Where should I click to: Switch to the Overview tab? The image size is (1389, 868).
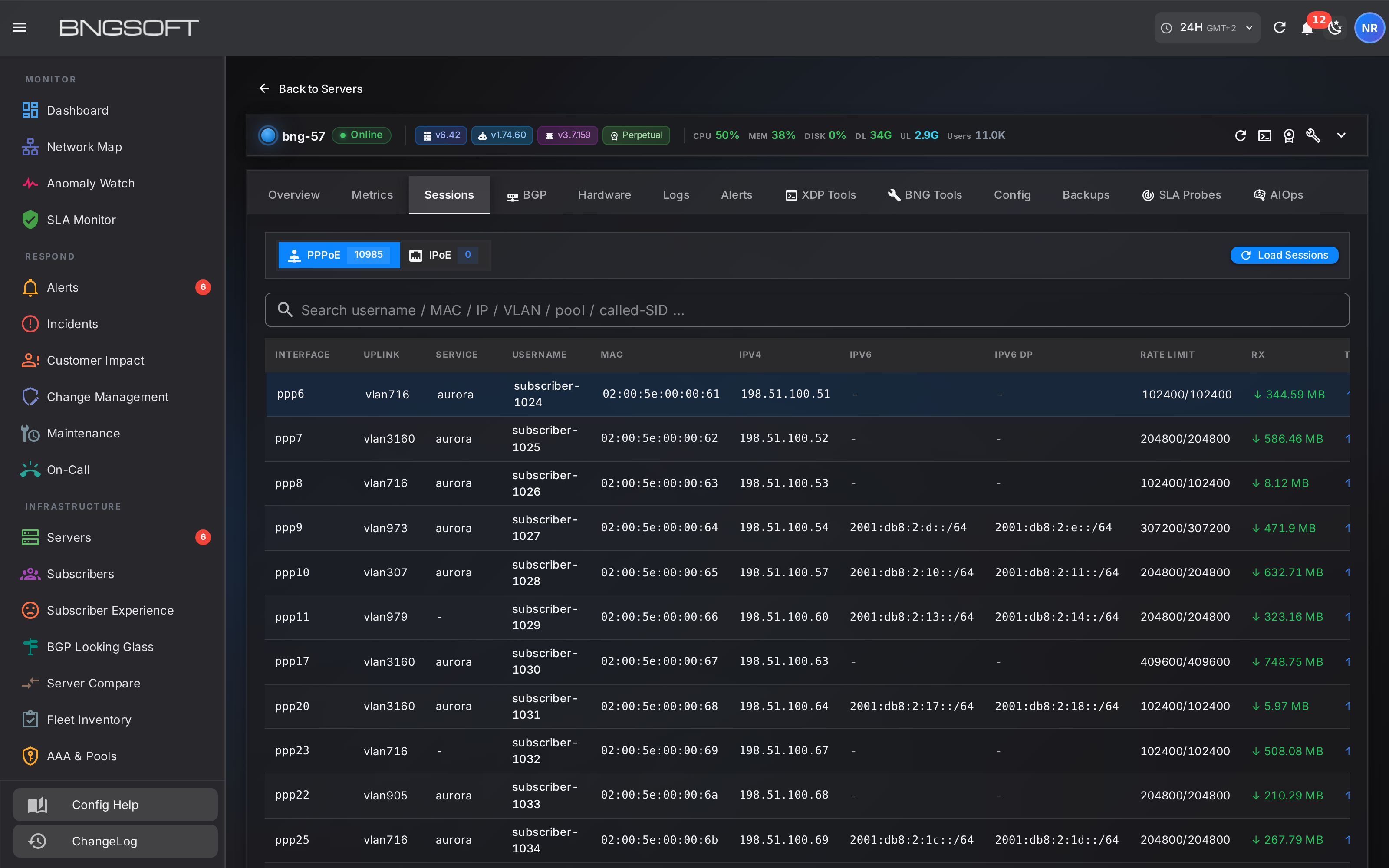(x=294, y=194)
